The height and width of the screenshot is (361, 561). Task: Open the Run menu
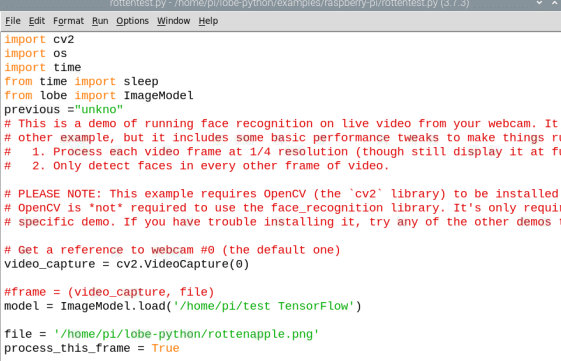(x=100, y=21)
